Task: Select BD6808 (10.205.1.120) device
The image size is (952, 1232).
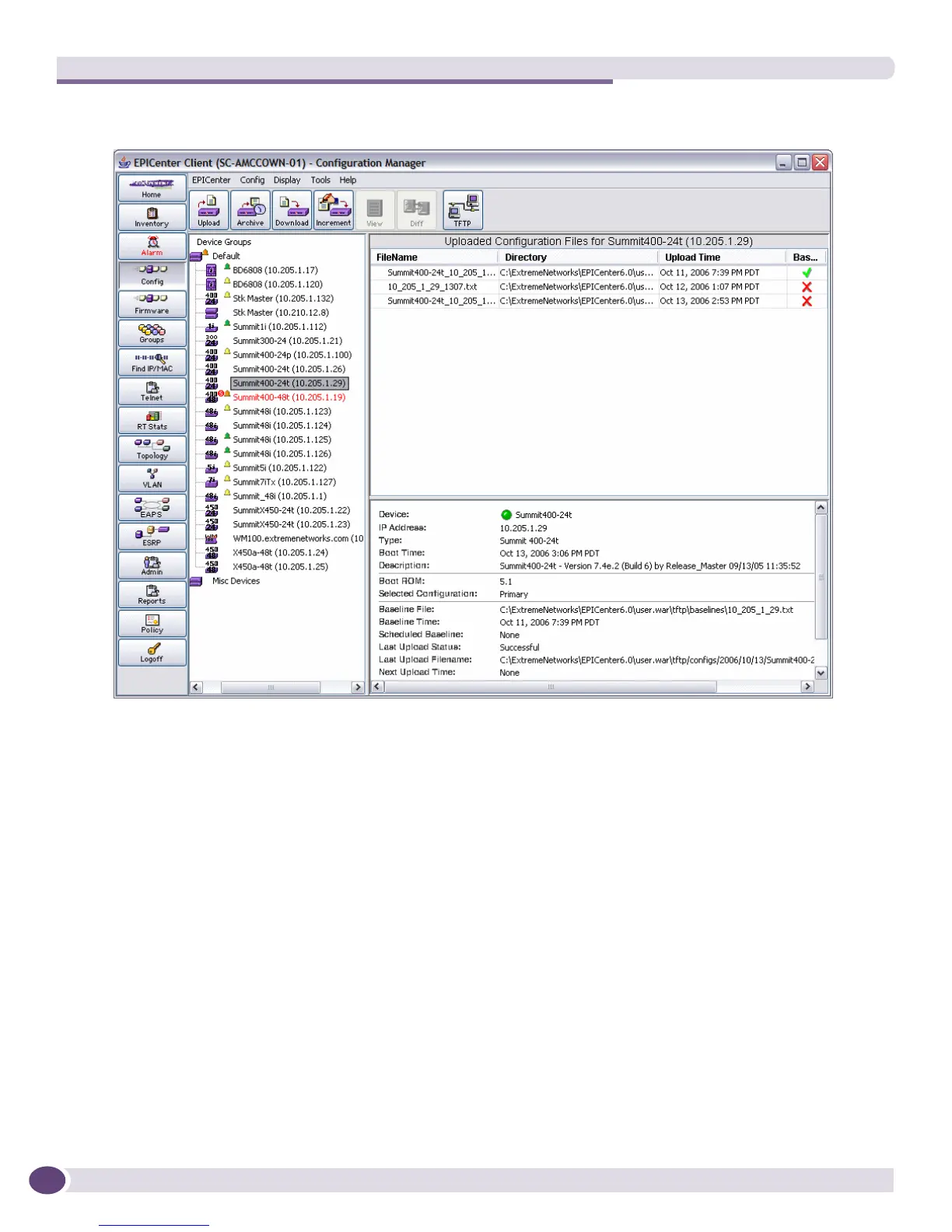Action: (x=278, y=285)
